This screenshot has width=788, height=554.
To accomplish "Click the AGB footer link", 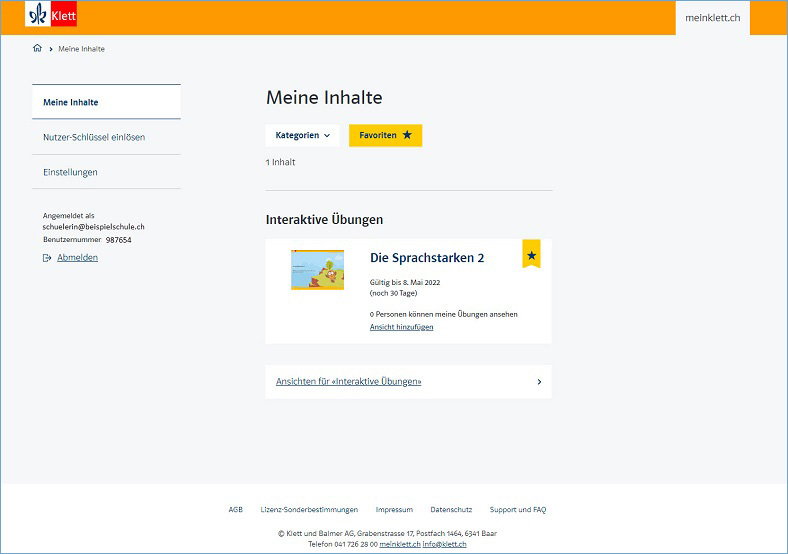I will [x=235, y=510].
